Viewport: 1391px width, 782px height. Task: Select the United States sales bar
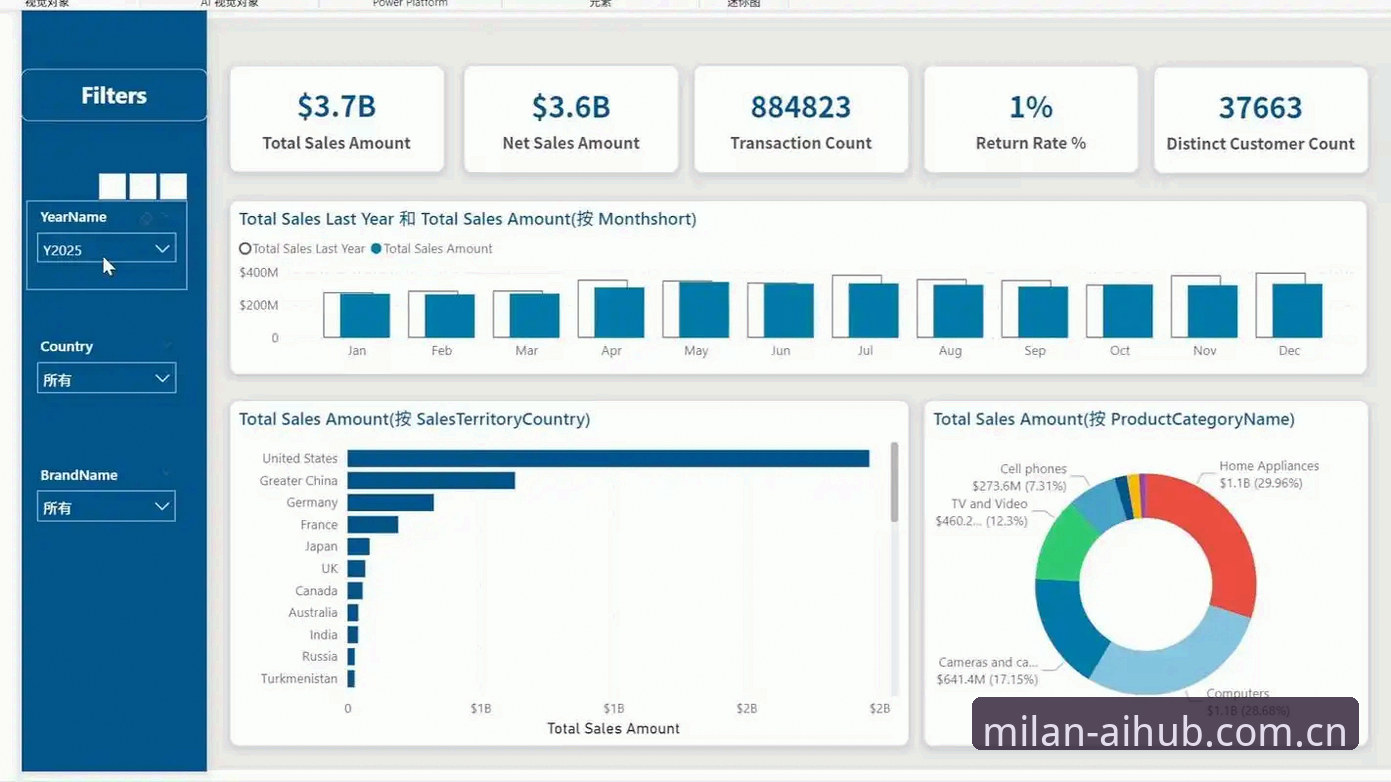coord(608,458)
